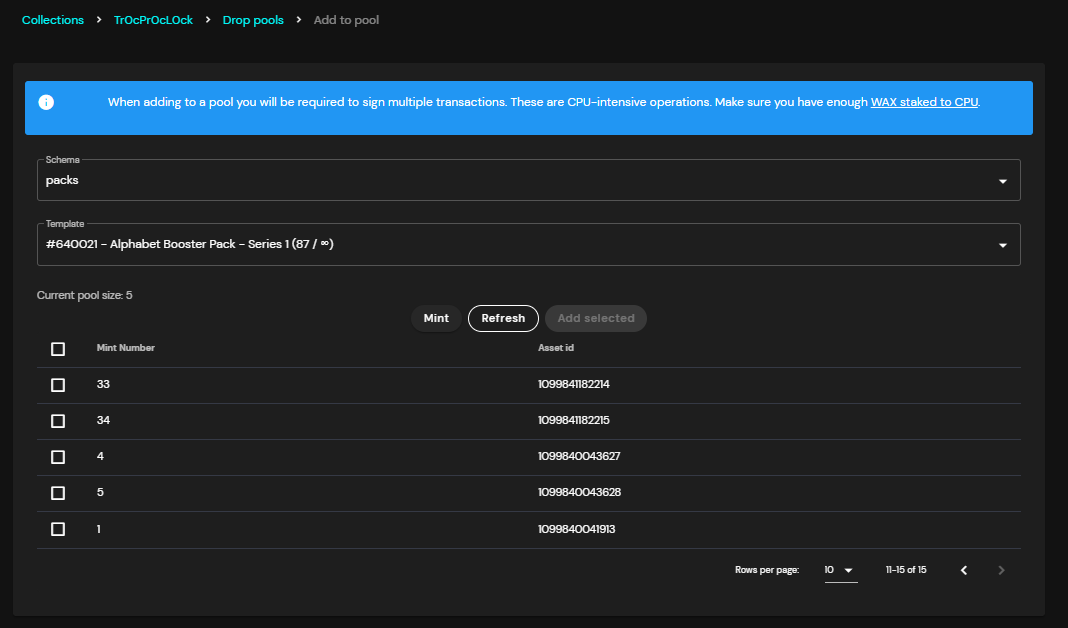Click the Mint button
The width and height of the screenshot is (1068, 628).
(436, 318)
